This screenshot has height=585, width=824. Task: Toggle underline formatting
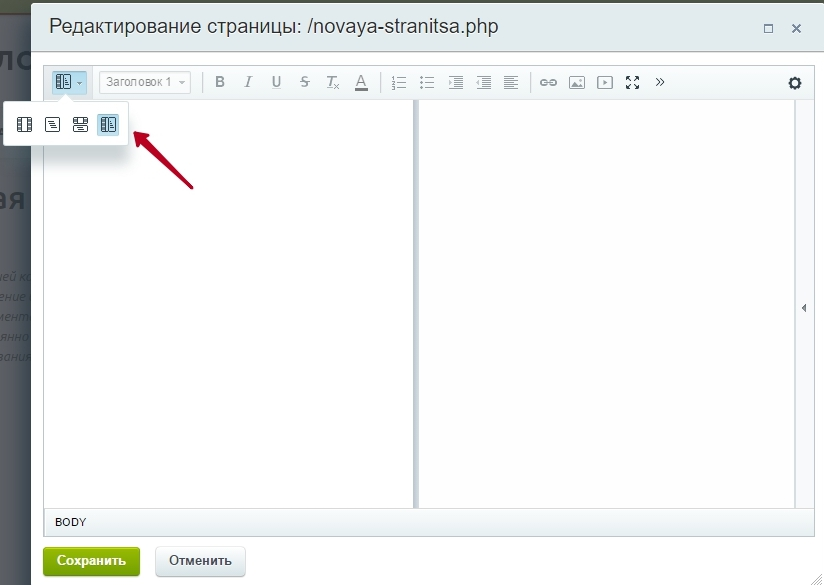[x=276, y=82]
